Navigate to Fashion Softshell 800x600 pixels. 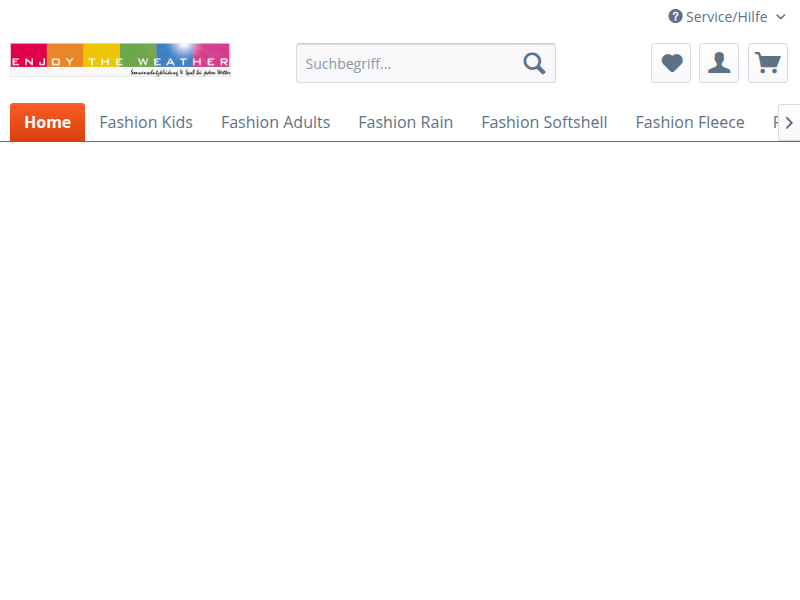(544, 122)
